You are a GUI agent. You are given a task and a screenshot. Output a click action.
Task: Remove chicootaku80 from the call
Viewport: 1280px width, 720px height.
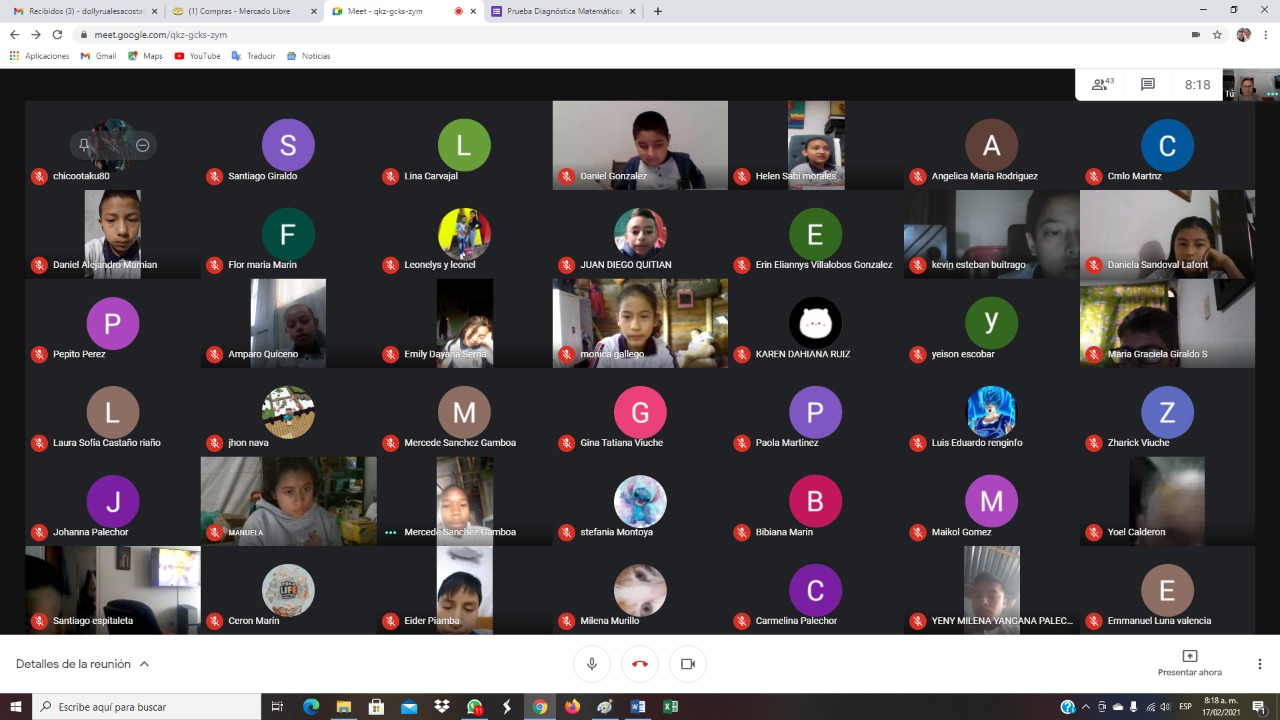pyautogui.click(x=142, y=145)
